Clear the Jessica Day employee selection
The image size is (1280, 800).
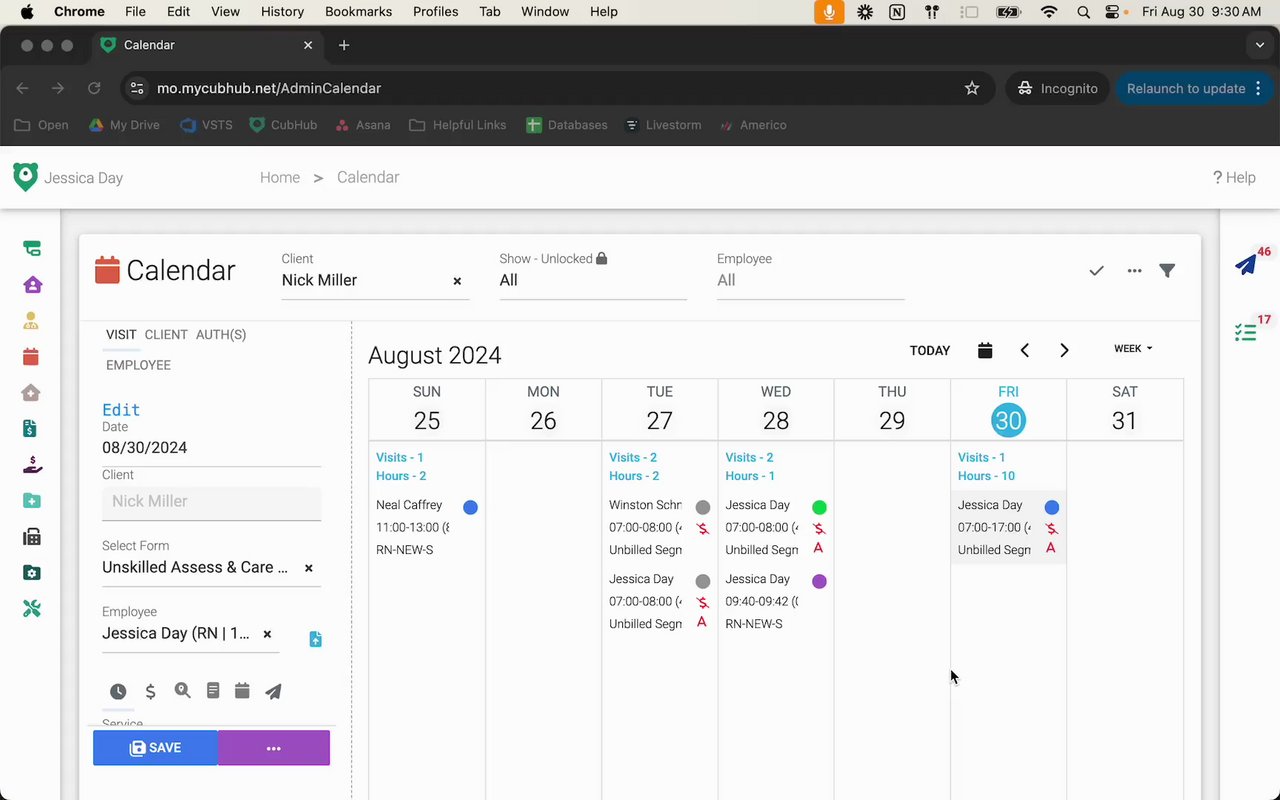267,634
